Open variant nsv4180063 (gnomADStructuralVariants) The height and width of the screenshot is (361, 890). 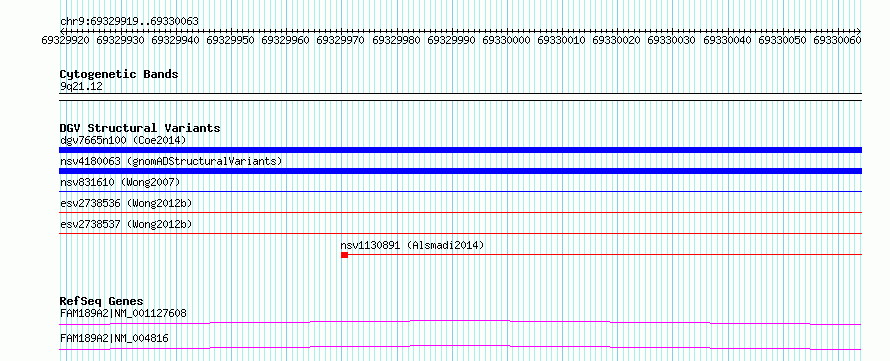[171, 161]
